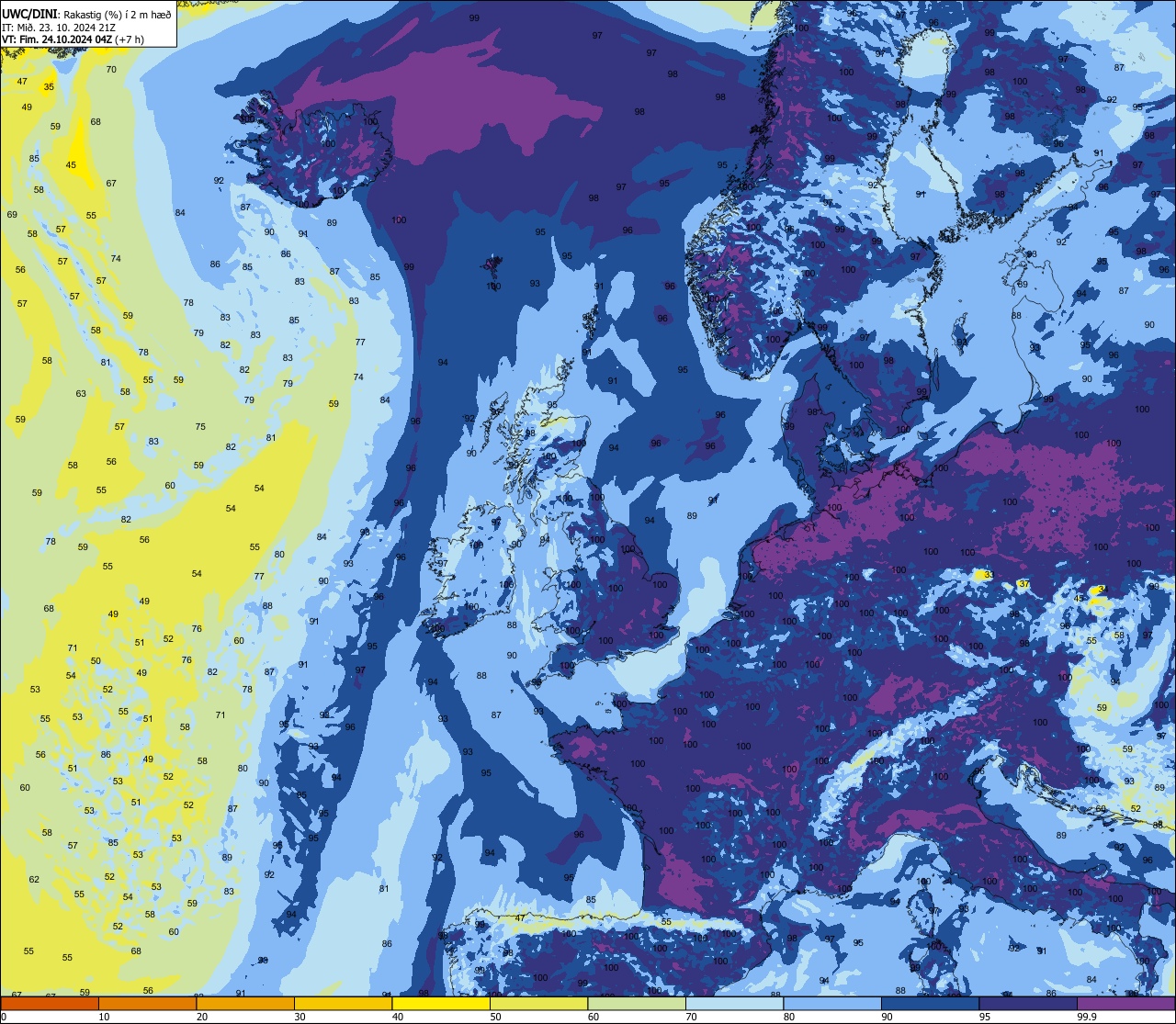Click the "70" tick label of the legend scale

691,1017
